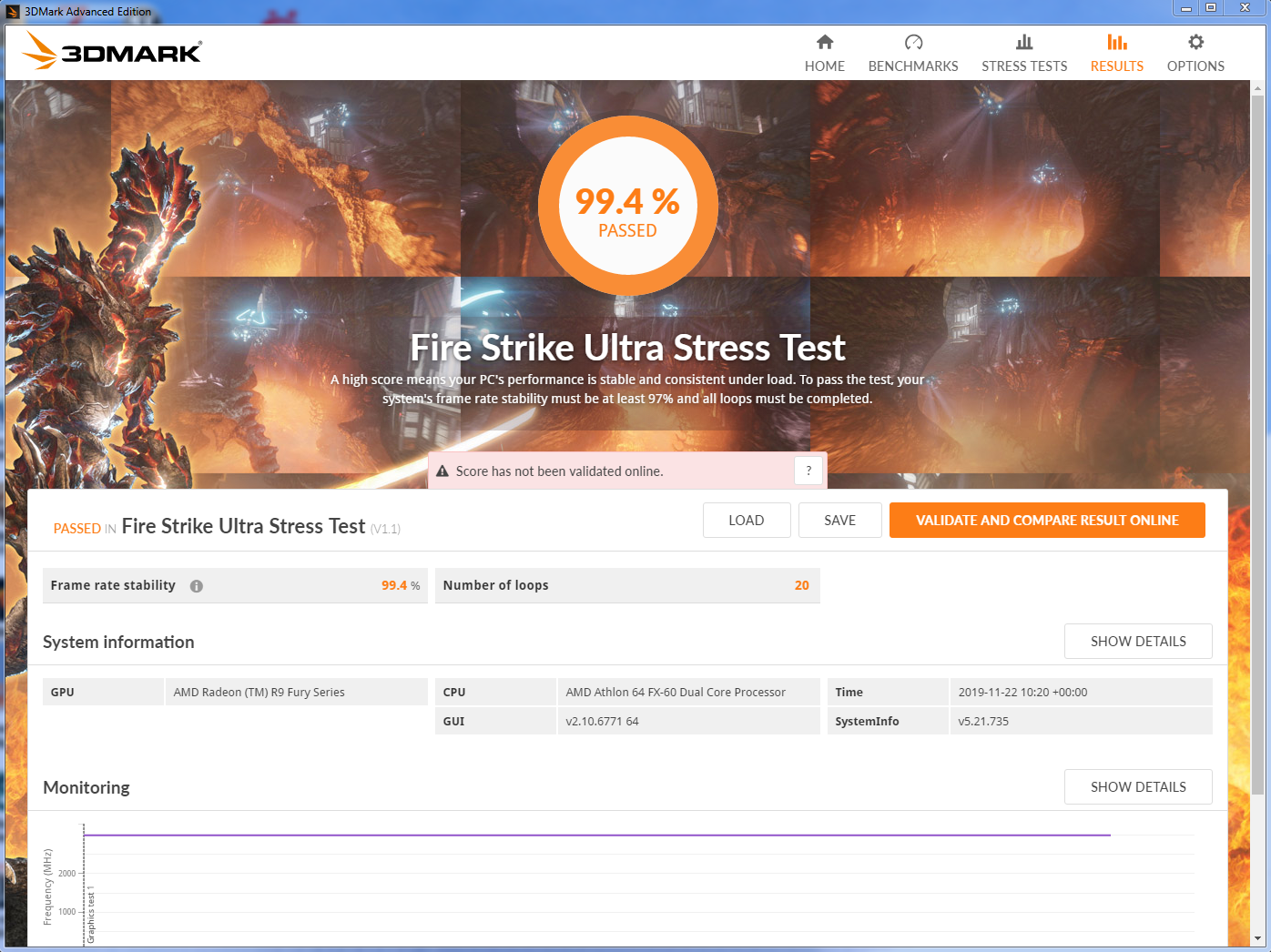Image resolution: width=1271 pixels, height=952 pixels.
Task: Maximize the 3DMark window
Action: pos(1211,8)
